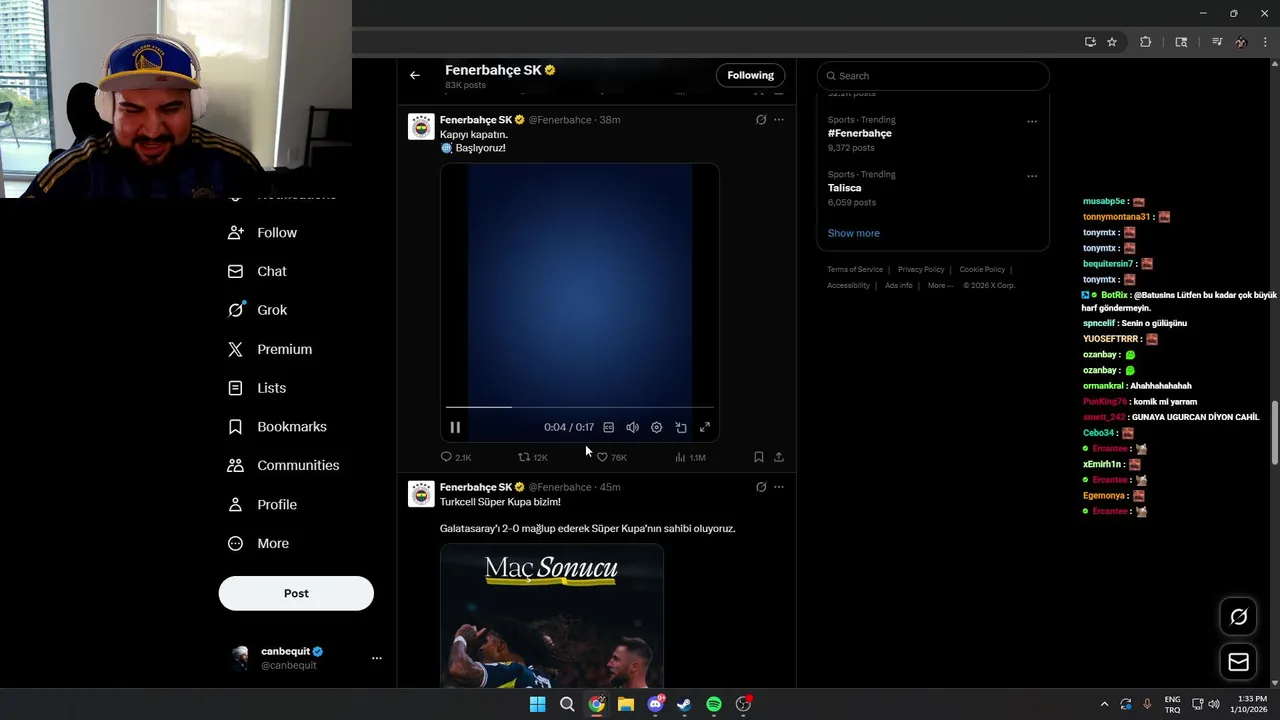This screenshot has height=720, width=1280.
Task: Click the Following button on the profile header
Action: click(x=750, y=75)
